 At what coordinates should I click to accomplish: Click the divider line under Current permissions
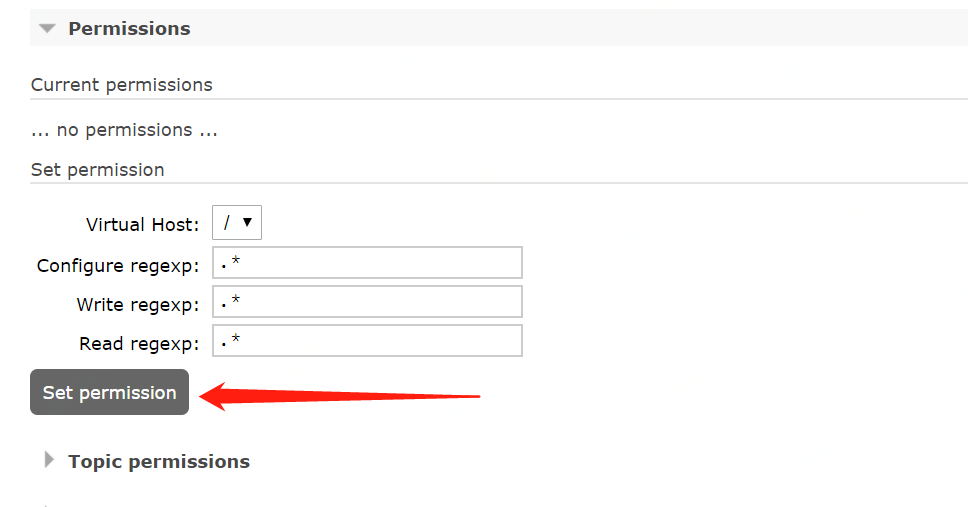[x=499, y=99]
